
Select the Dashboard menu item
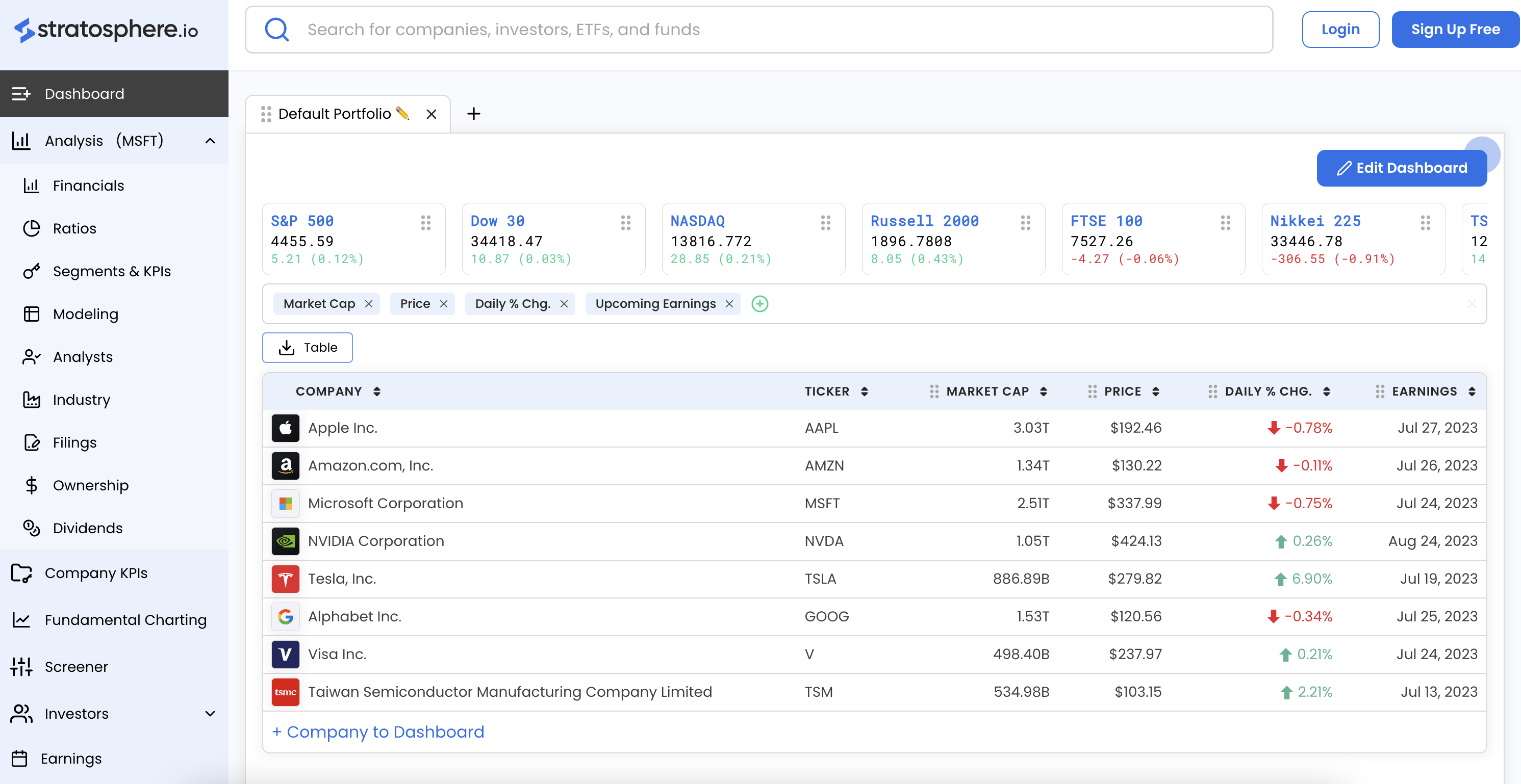(x=85, y=94)
